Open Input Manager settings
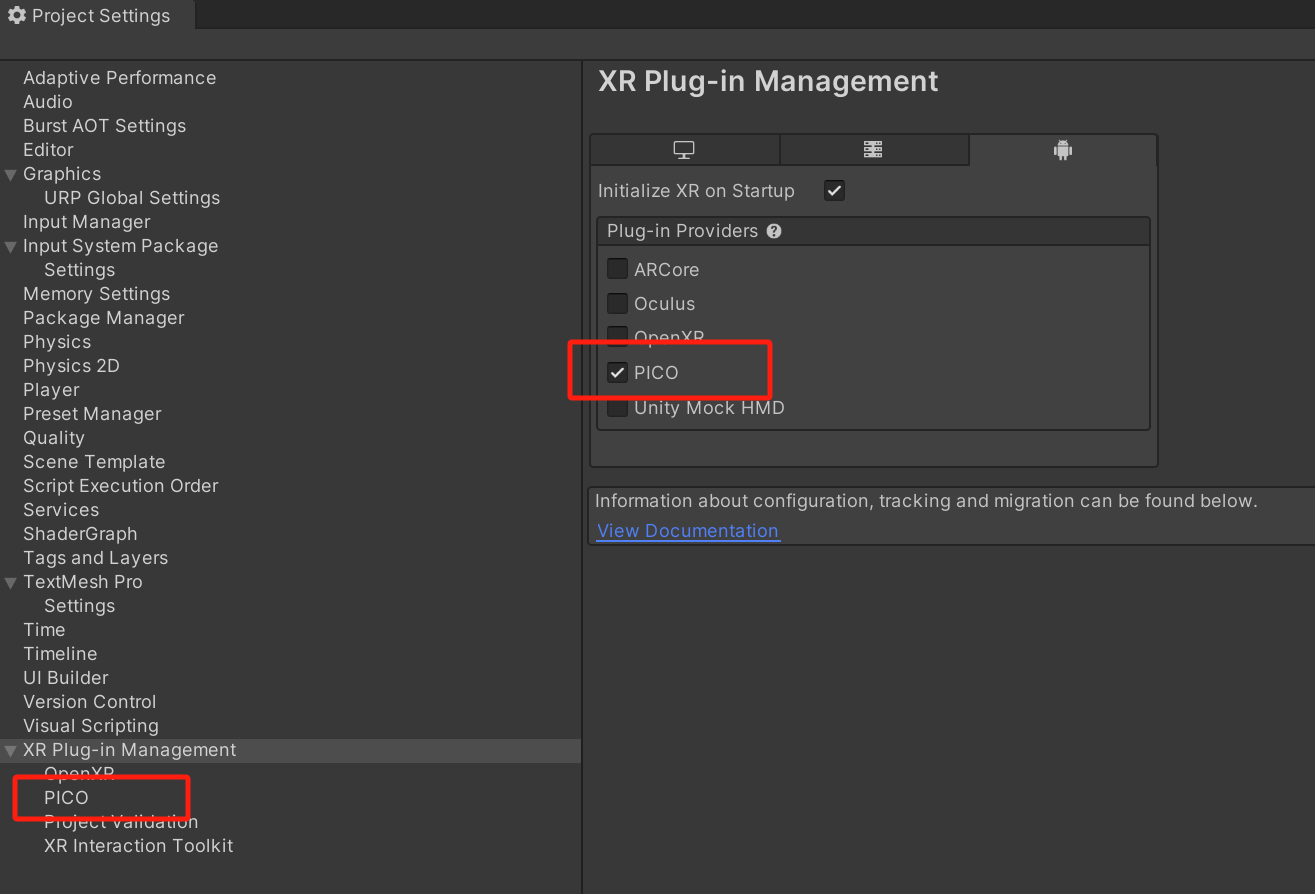The height and width of the screenshot is (894, 1315). coord(87,222)
